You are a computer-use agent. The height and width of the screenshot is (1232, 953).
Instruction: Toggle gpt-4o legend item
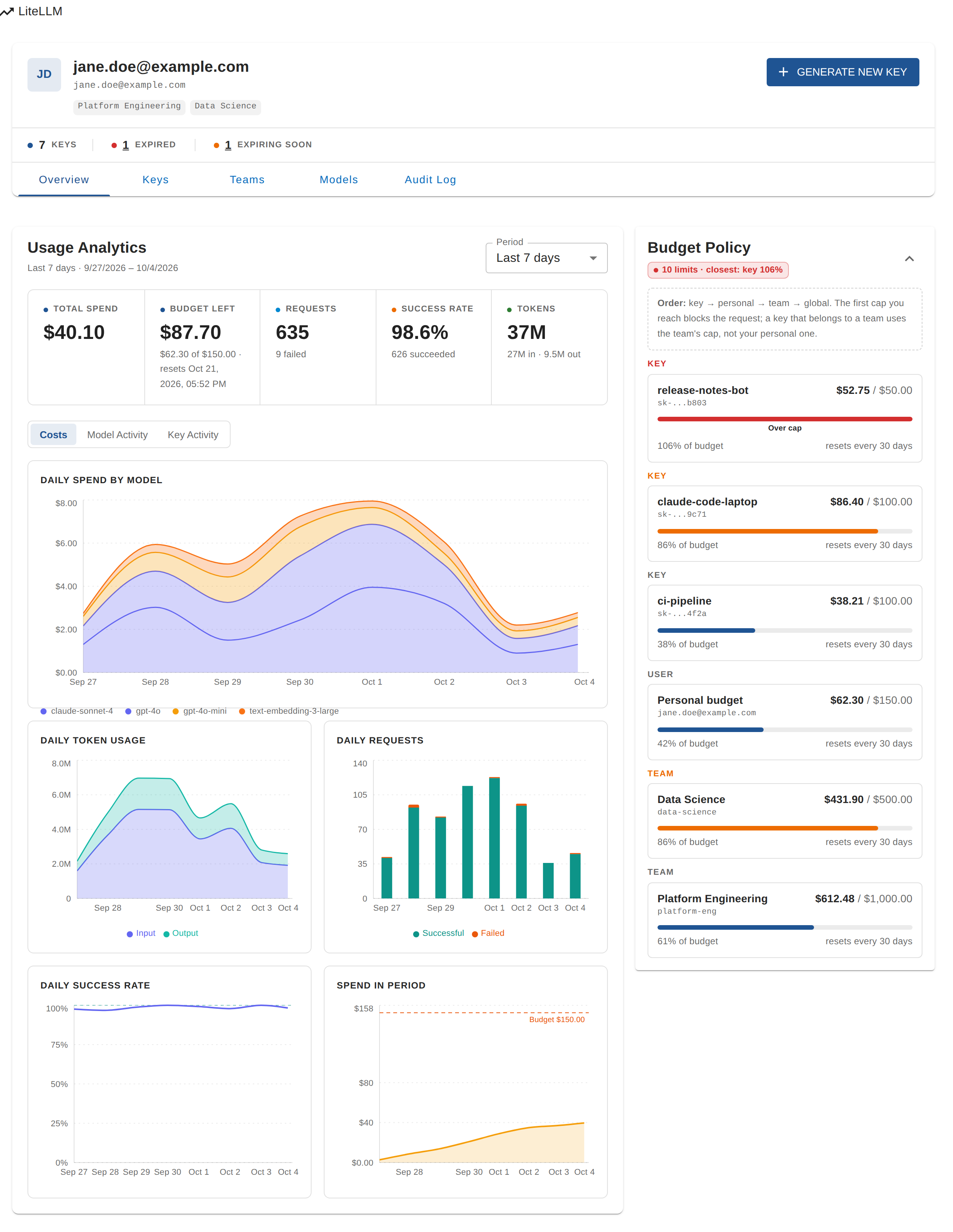143,711
